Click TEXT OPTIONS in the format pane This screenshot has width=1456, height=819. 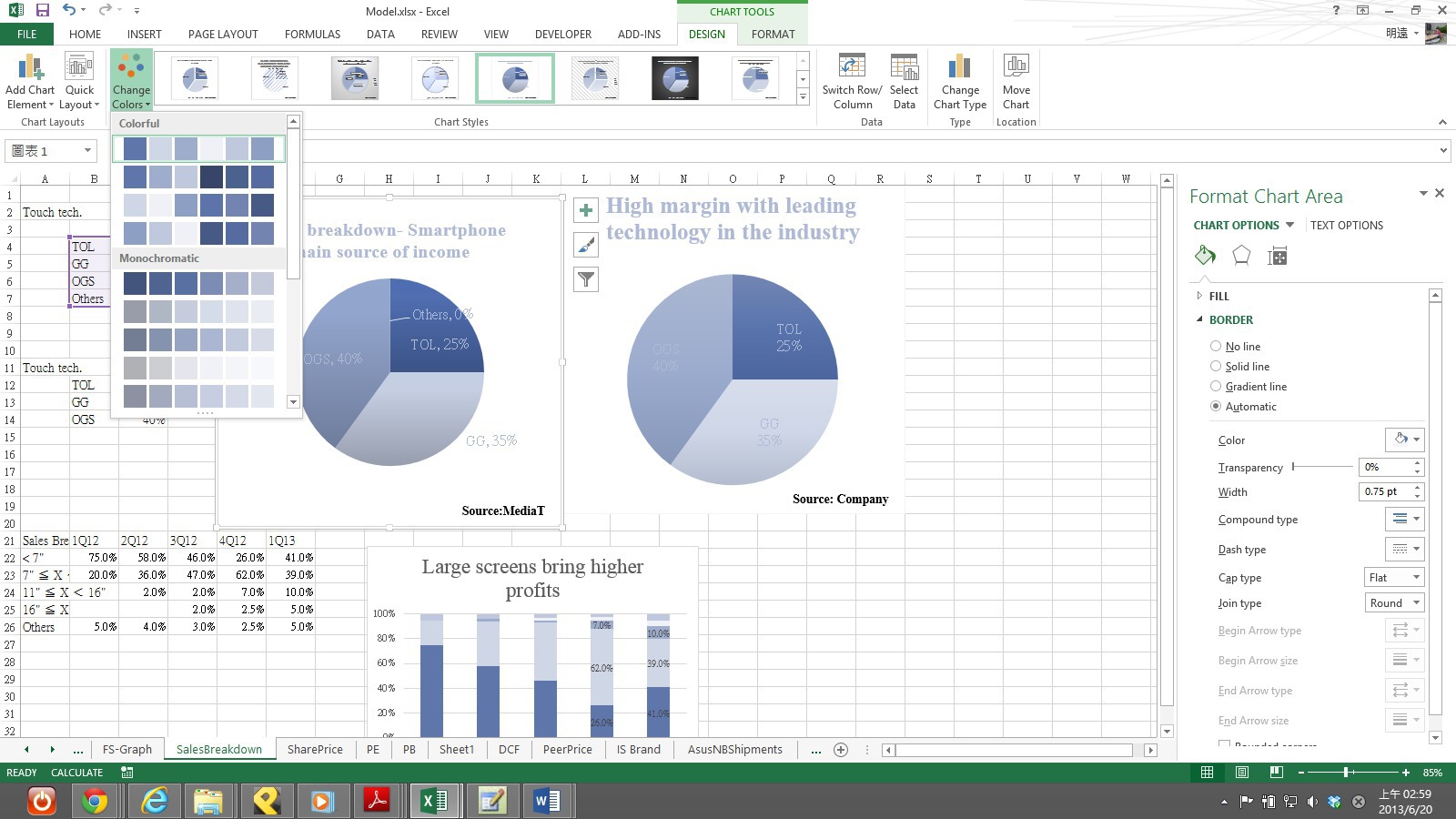1346,226
